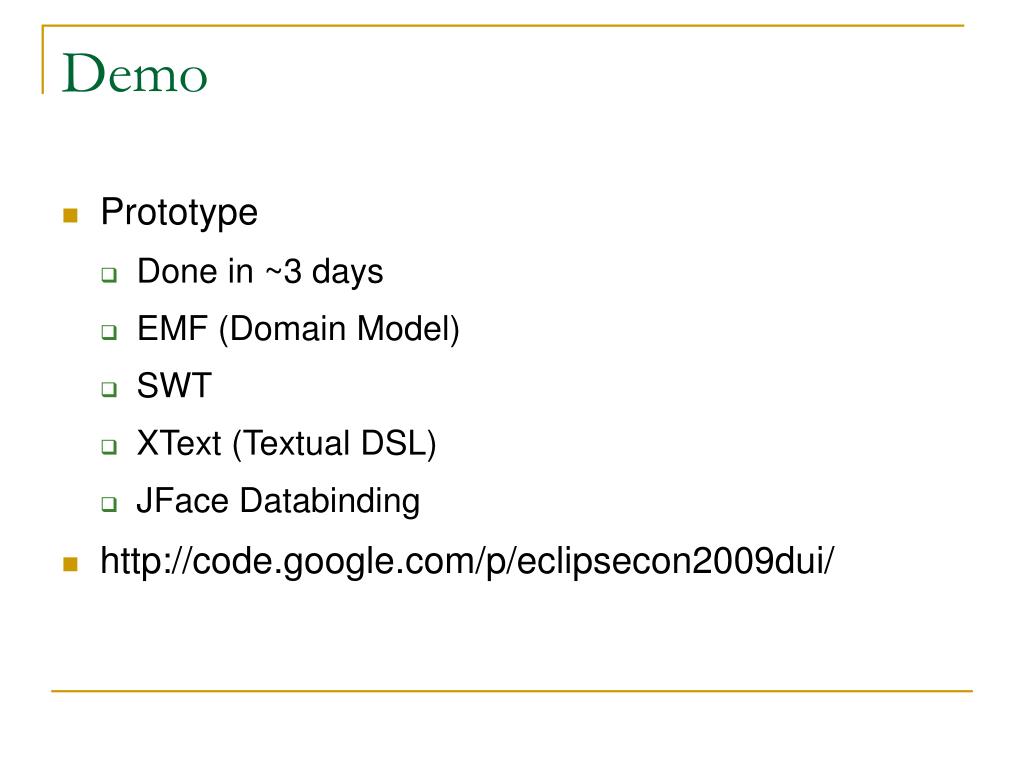Click the hollow bullet beside EMF (Domain Model)
This screenshot has width=1024, height=768.
[x=109, y=332]
